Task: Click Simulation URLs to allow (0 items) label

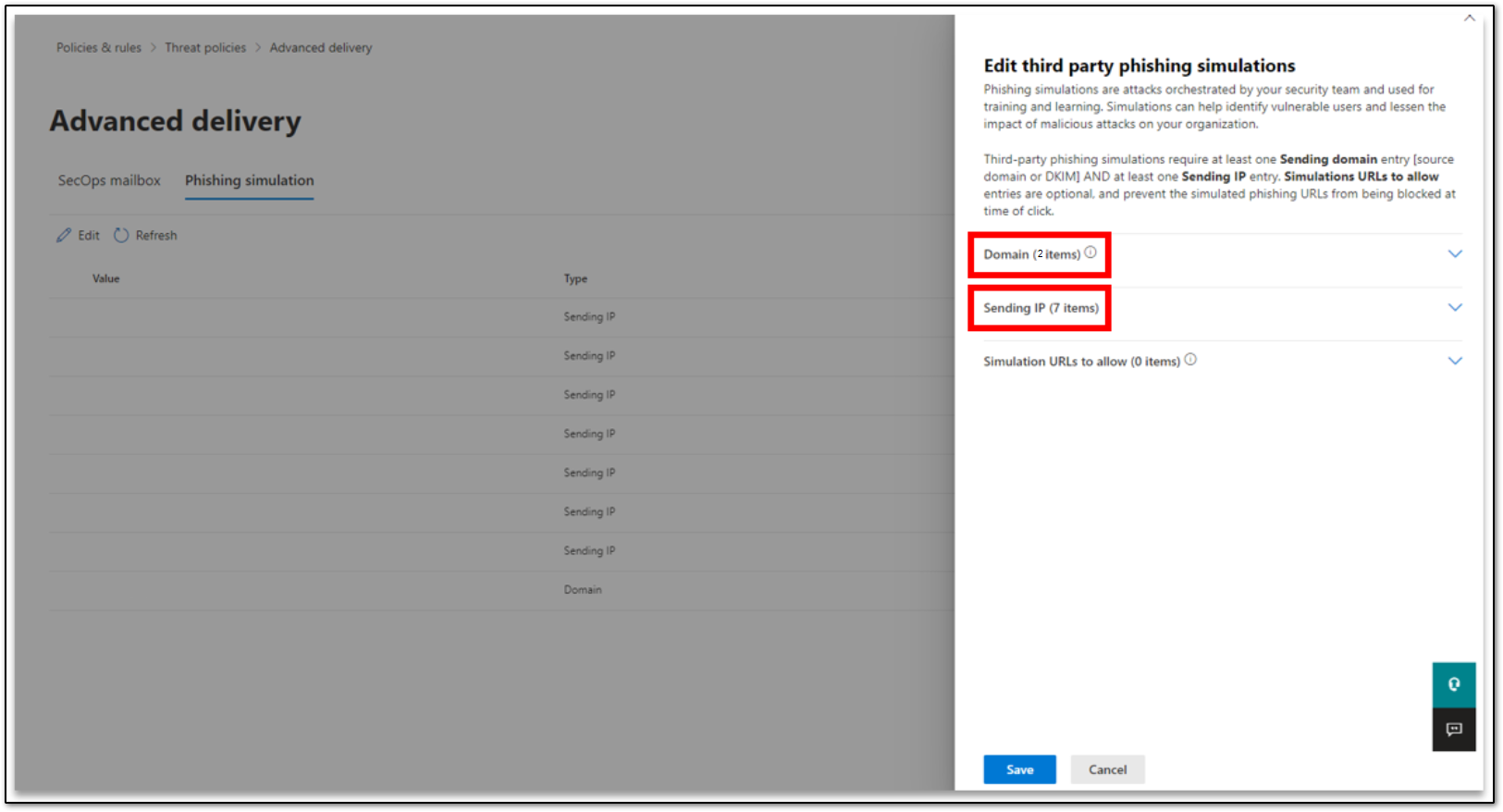Action: point(1081,362)
